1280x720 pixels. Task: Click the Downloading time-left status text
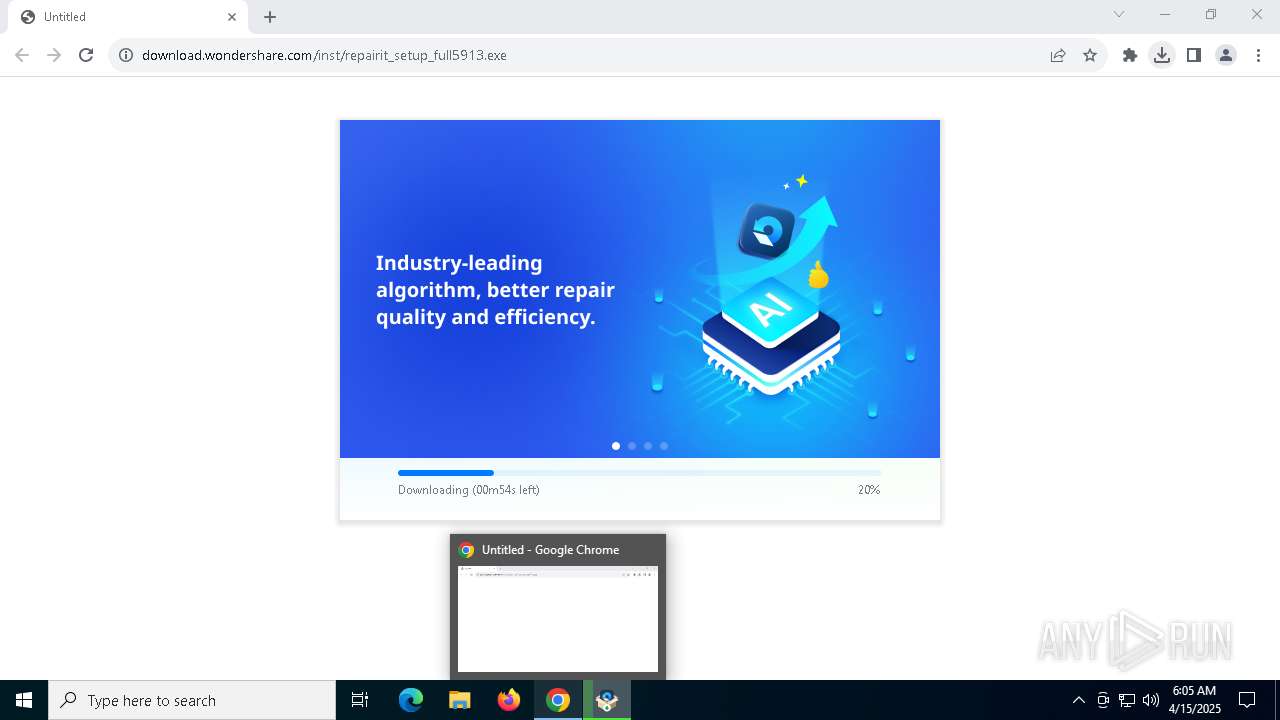[469, 490]
